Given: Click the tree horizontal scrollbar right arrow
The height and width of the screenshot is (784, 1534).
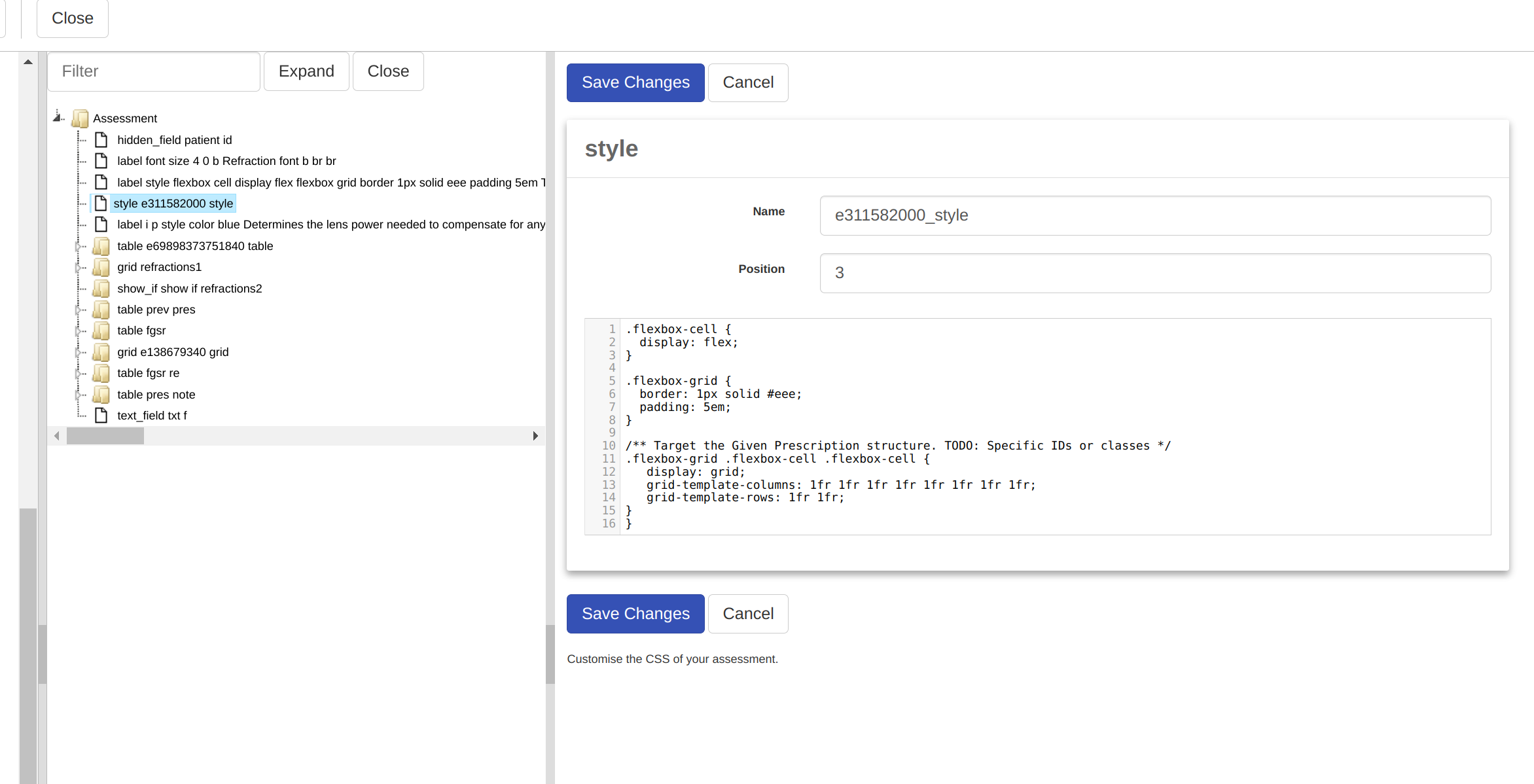Looking at the screenshot, I should point(535,436).
